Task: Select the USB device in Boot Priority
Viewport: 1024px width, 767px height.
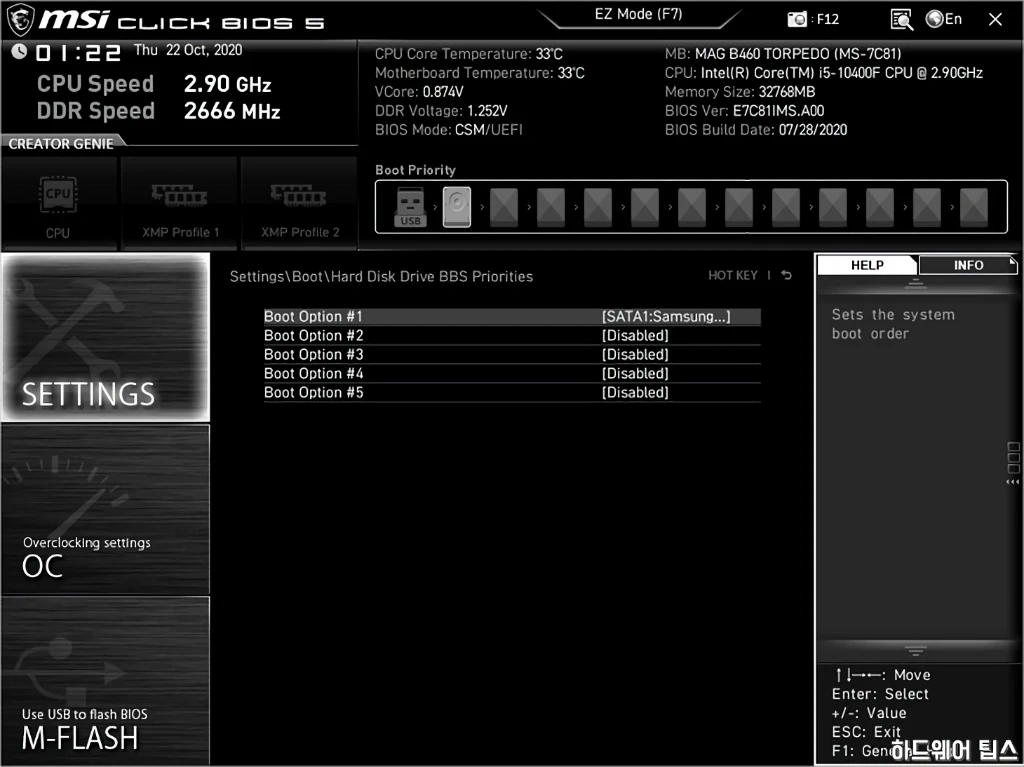Action: (x=410, y=207)
